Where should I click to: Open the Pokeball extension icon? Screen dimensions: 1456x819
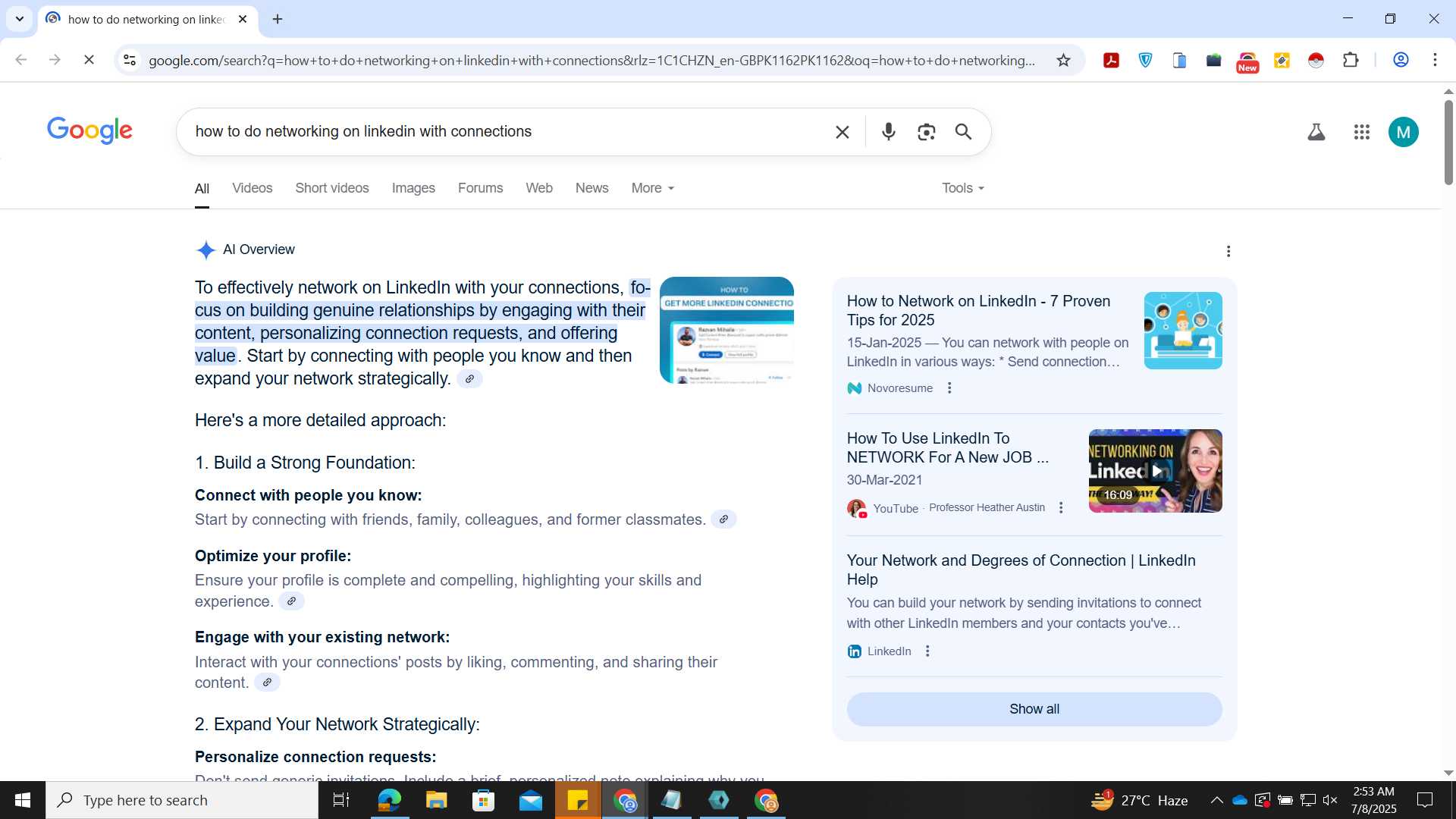(1316, 60)
